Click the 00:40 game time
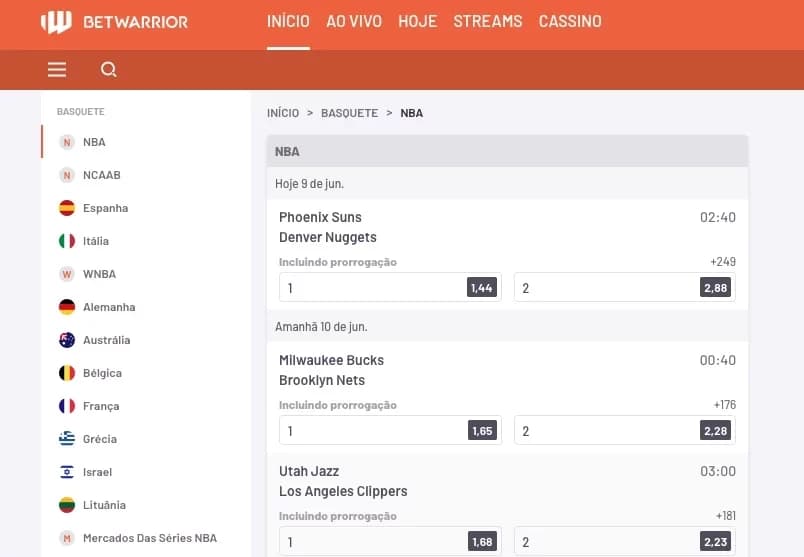The width and height of the screenshot is (804, 557). pos(718,360)
